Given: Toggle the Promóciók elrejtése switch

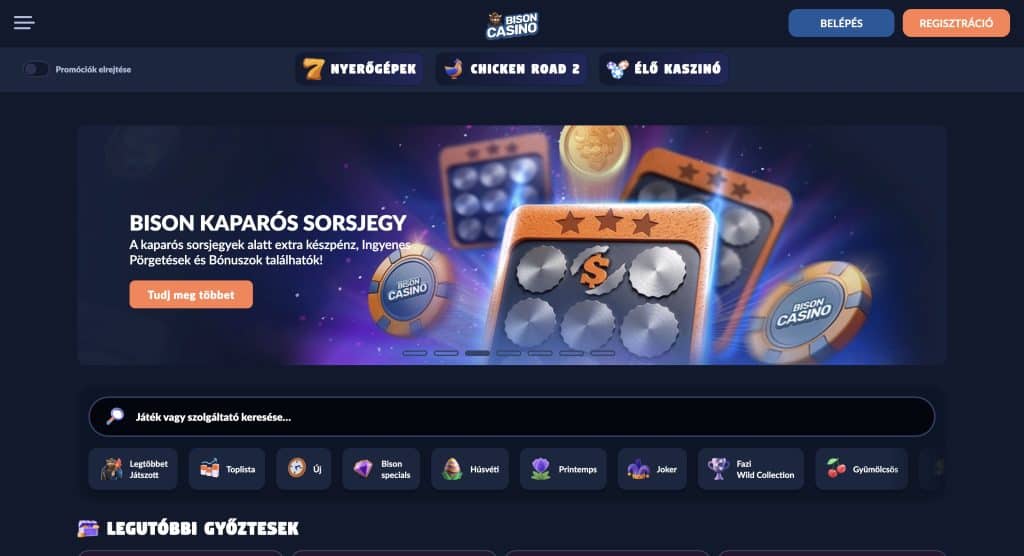Looking at the screenshot, I should [35, 69].
